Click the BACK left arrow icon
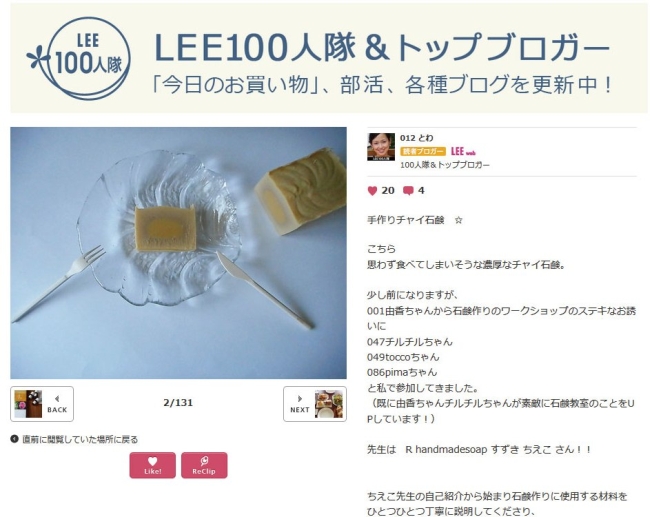Viewport: 650px width, 517px height. (x=57, y=398)
